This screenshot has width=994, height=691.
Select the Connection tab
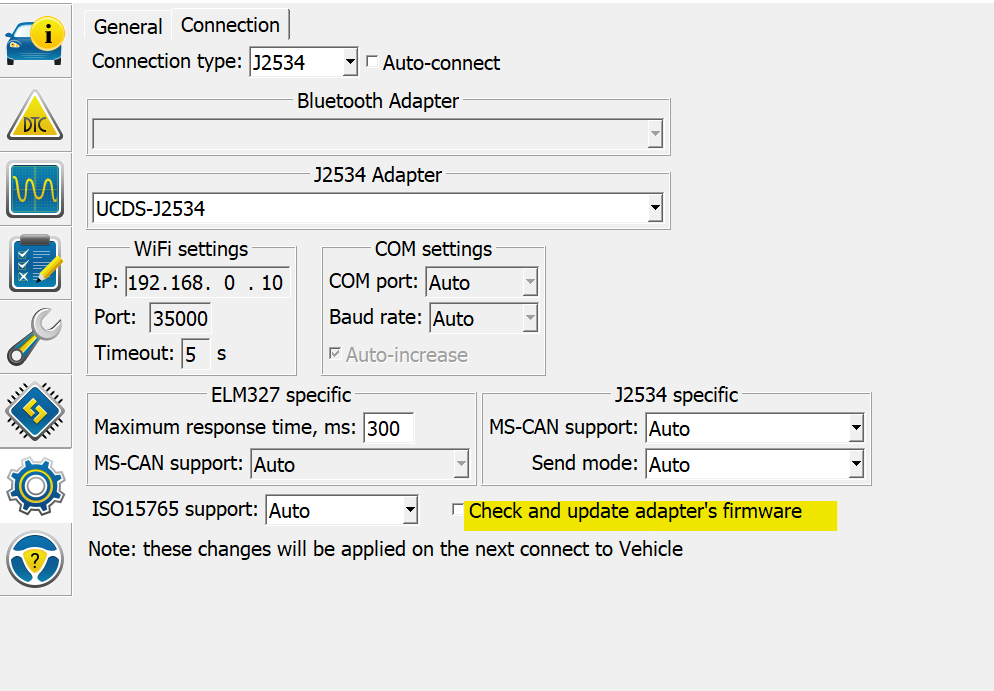230,25
